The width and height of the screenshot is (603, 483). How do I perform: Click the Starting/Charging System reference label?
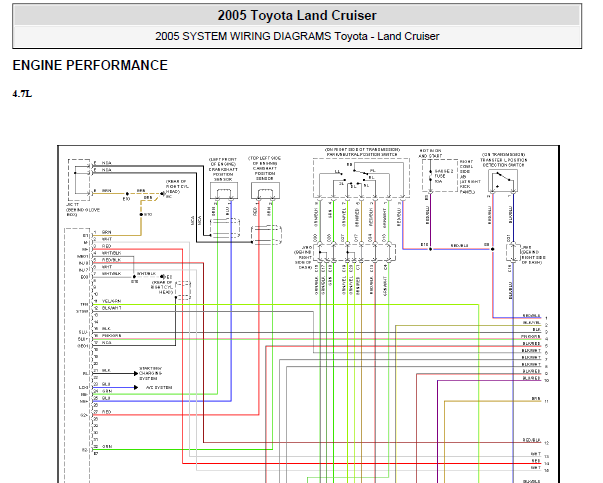pos(150,373)
